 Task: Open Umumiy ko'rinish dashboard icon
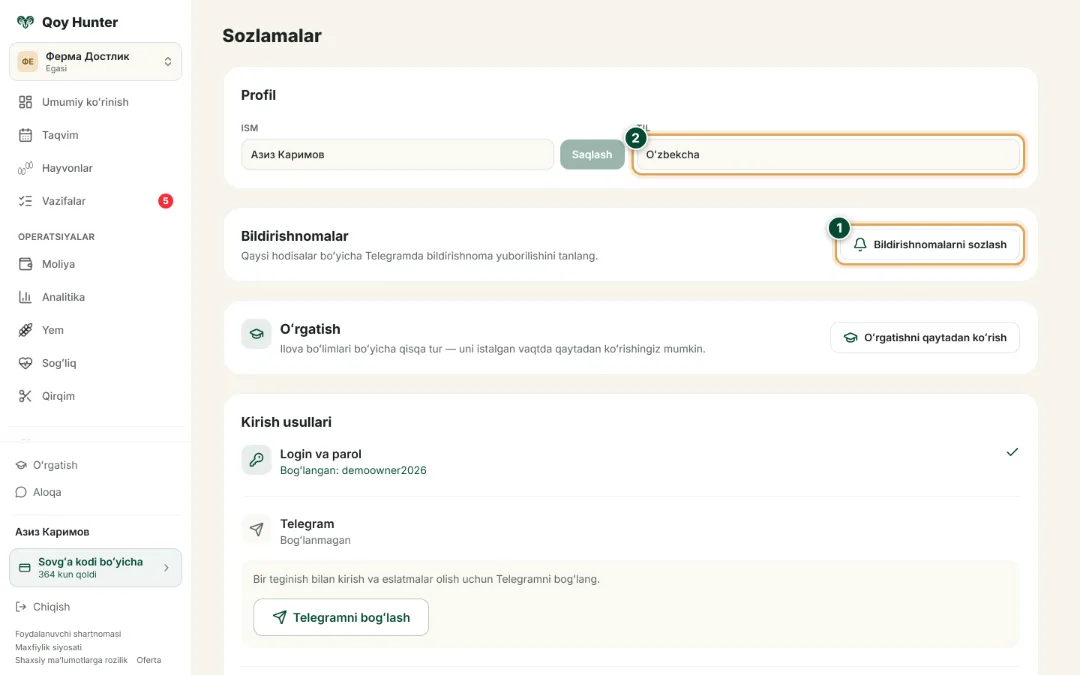(25, 102)
